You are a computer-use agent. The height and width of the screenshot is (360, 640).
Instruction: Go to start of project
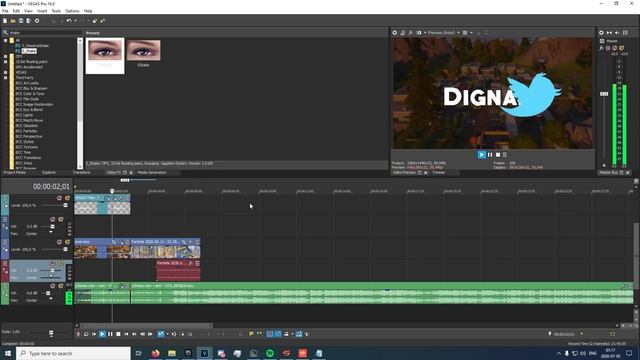click(126, 334)
